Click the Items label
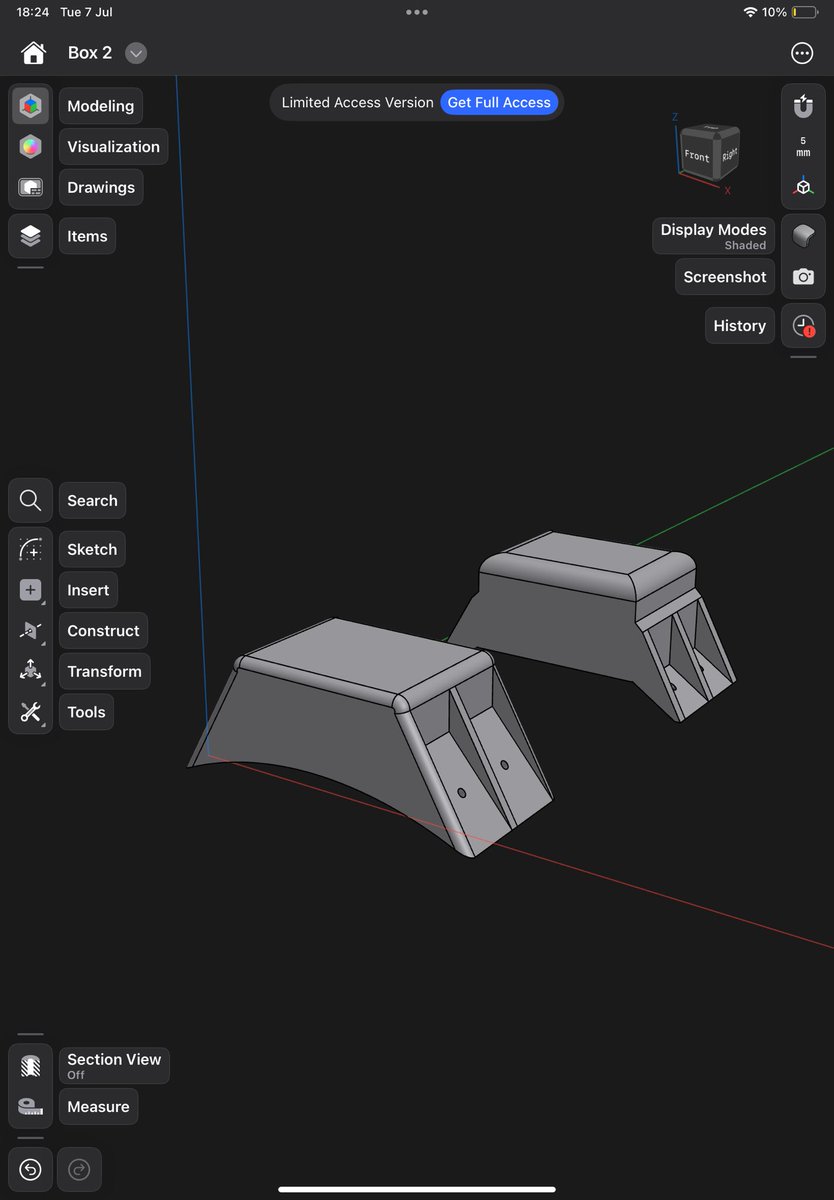Image resolution: width=834 pixels, height=1200 pixels. coord(87,236)
